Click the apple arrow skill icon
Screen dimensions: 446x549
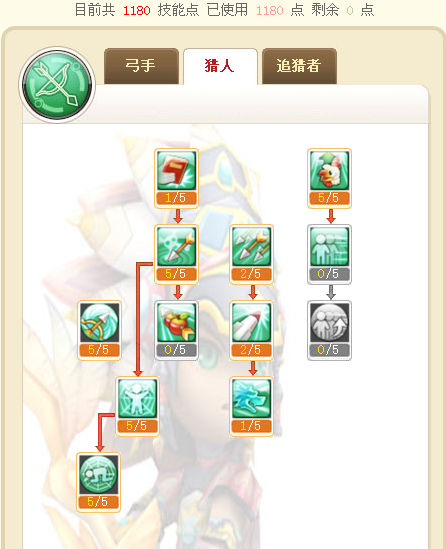pyautogui.click(x=176, y=322)
